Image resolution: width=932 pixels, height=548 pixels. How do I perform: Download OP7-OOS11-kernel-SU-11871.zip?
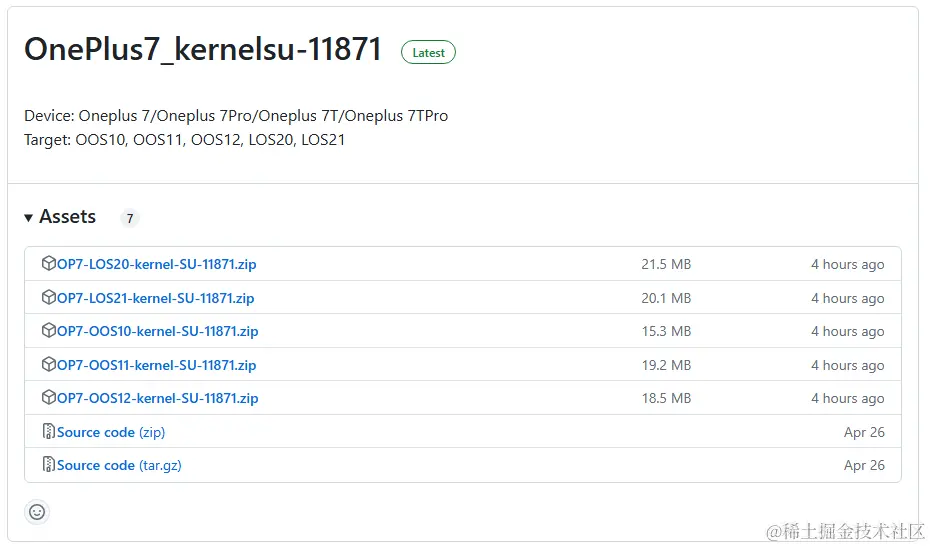tap(157, 365)
